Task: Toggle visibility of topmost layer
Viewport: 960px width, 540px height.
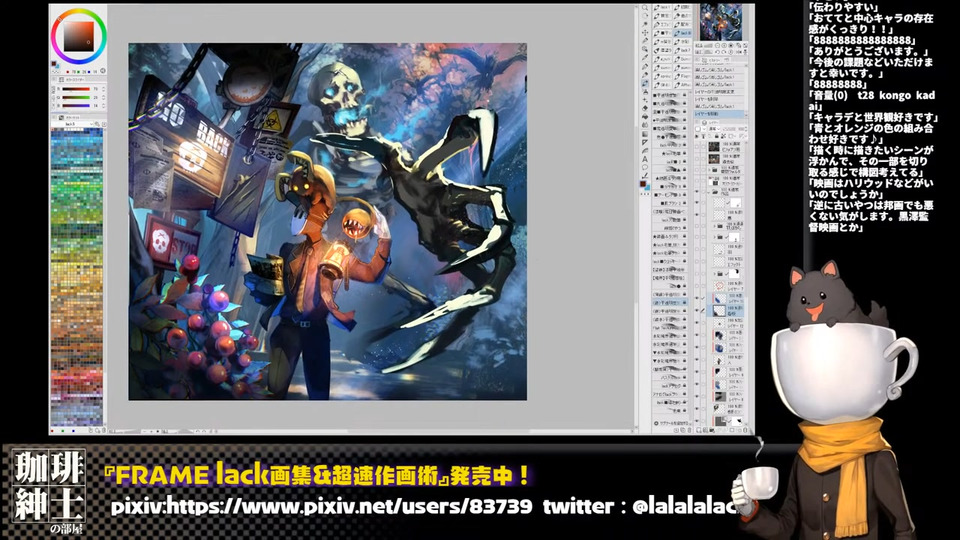Action: [697, 147]
